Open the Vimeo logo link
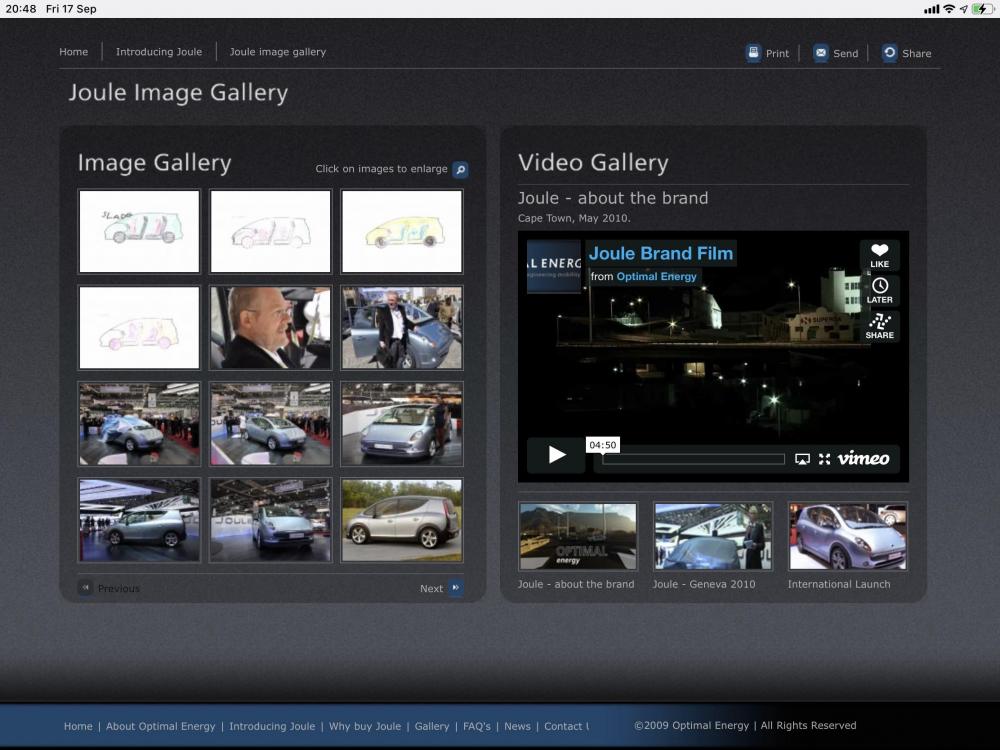Screen dimensions: 1000x750 point(864,458)
